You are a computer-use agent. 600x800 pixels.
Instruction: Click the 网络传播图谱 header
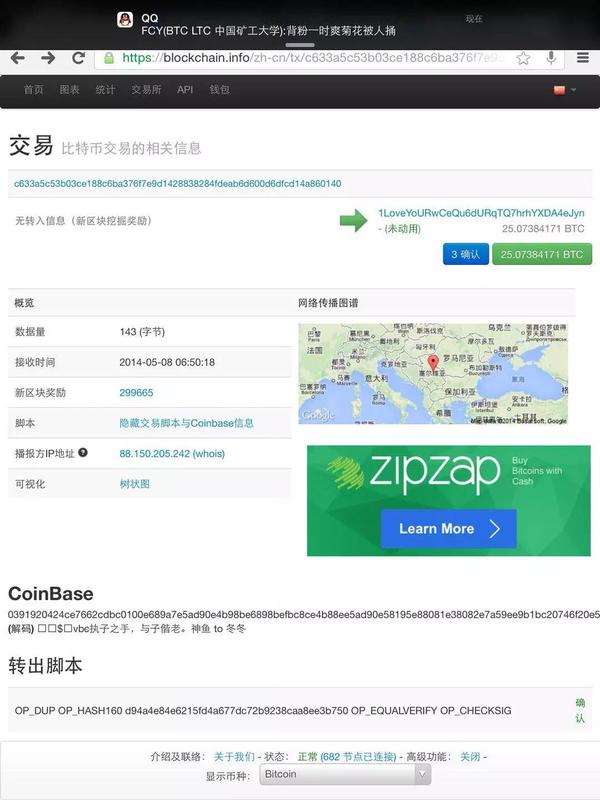point(328,303)
